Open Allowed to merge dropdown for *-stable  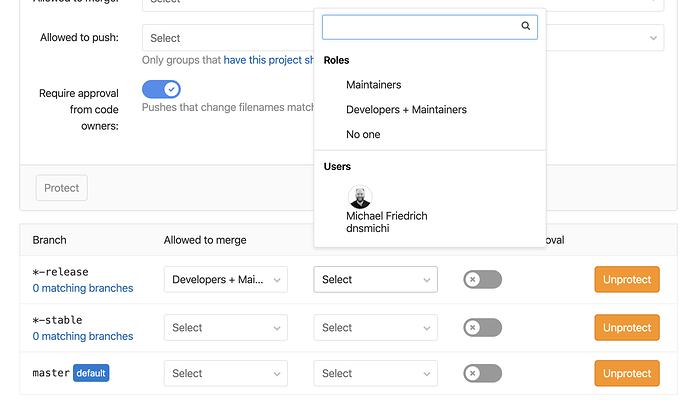(x=226, y=327)
